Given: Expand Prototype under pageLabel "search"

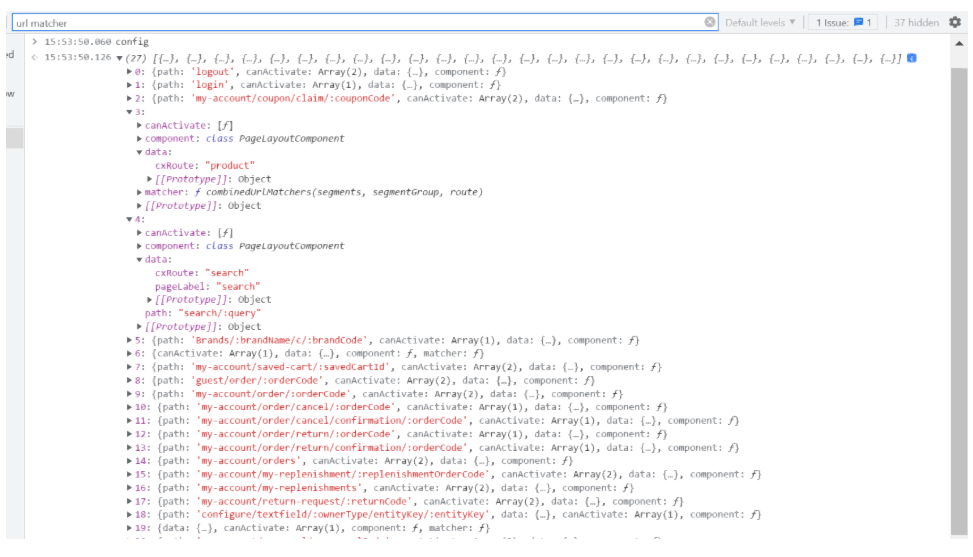Looking at the screenshot, I should coord(150,300).
